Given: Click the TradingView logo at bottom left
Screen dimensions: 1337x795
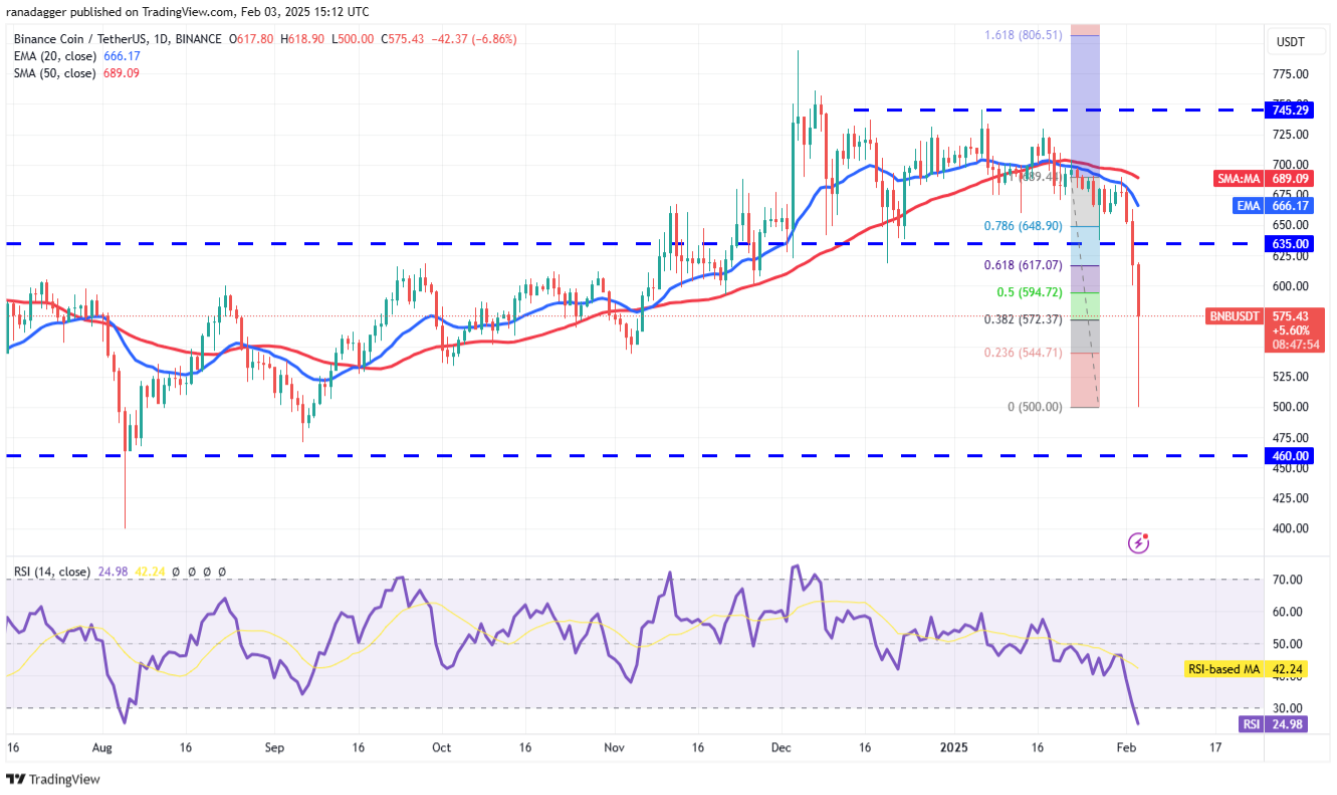Looking at the screenshot, I should coord(54,778).
